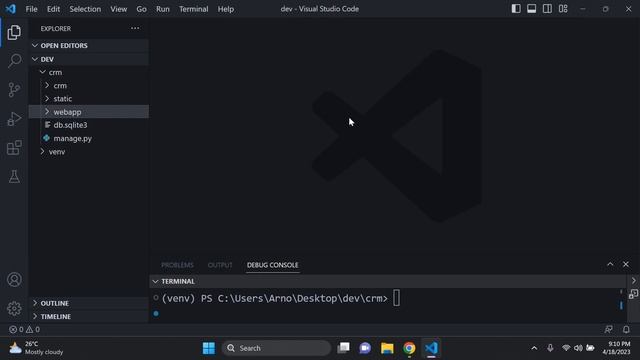This screenshot has width=640, height=360.
Task: Open the Accounts menu icon
Action: tap(14, 280)
